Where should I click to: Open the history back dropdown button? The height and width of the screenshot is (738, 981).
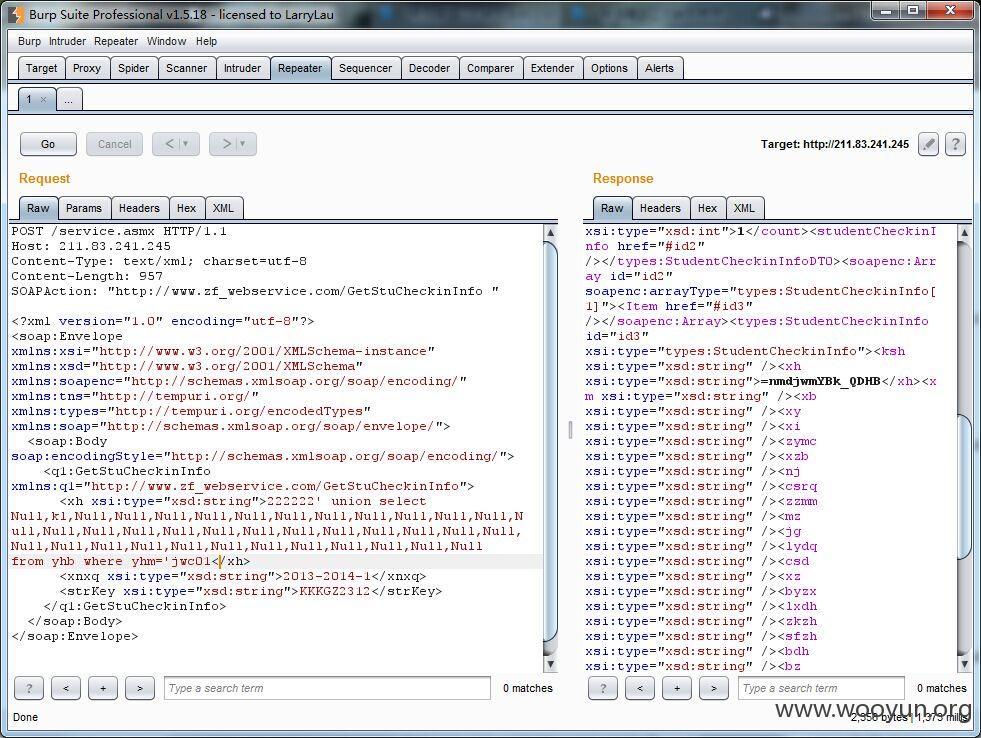(x=176, y=144)
